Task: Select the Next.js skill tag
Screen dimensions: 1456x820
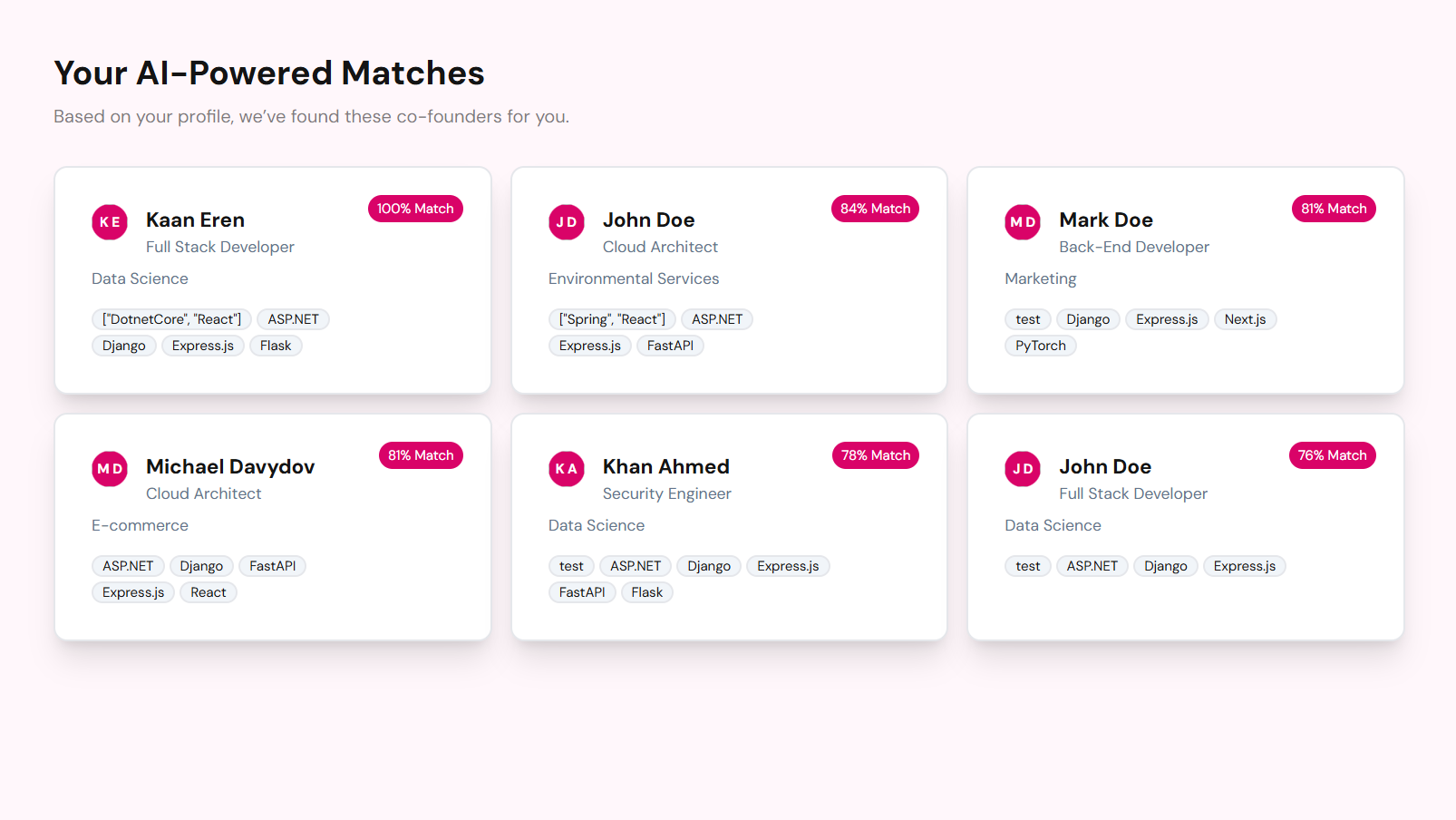Action: pyautogui.click(x=1245, y=319)
